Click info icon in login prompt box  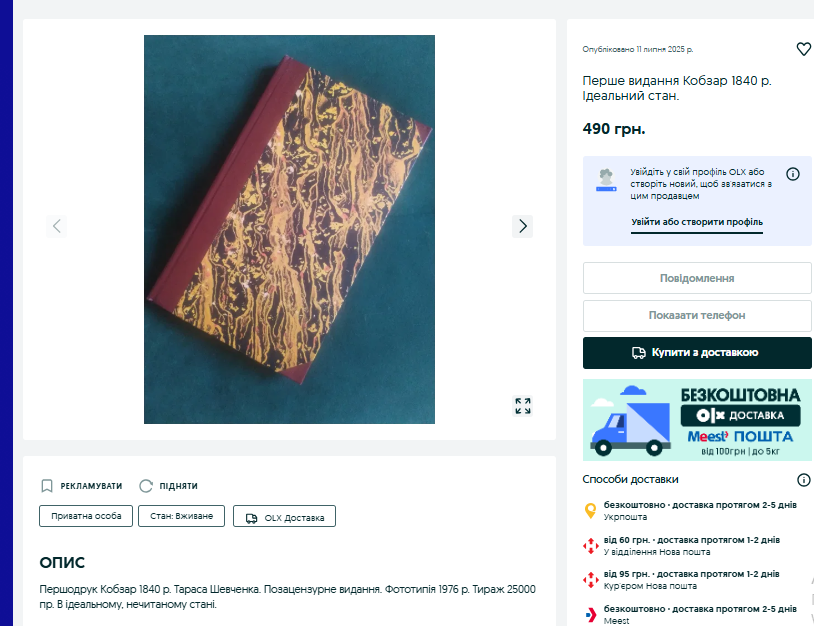coord(792,174)
